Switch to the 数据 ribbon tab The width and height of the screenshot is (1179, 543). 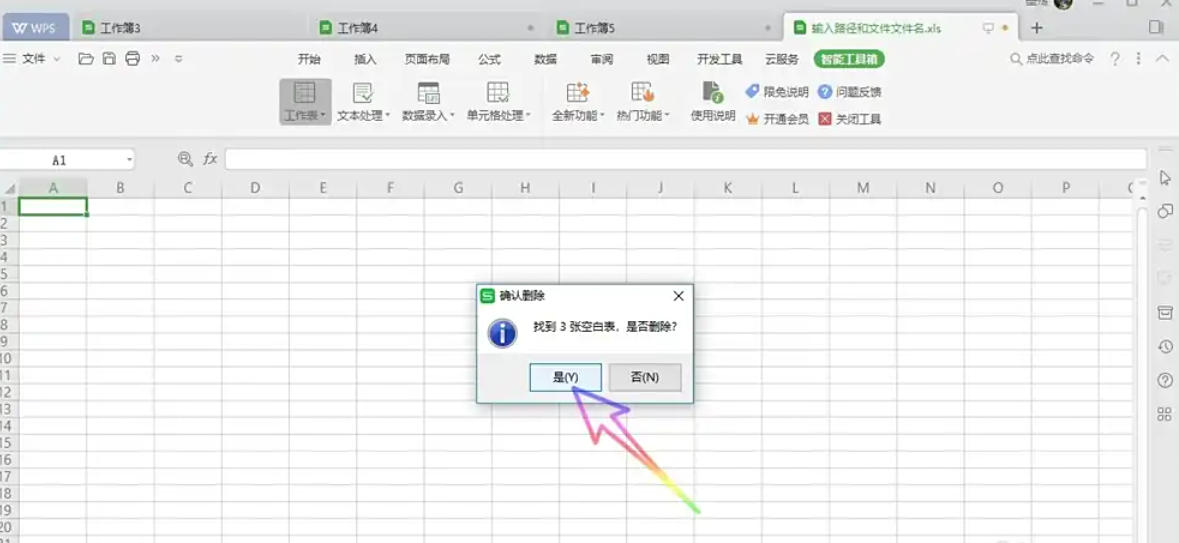click(x=546, y=59)
